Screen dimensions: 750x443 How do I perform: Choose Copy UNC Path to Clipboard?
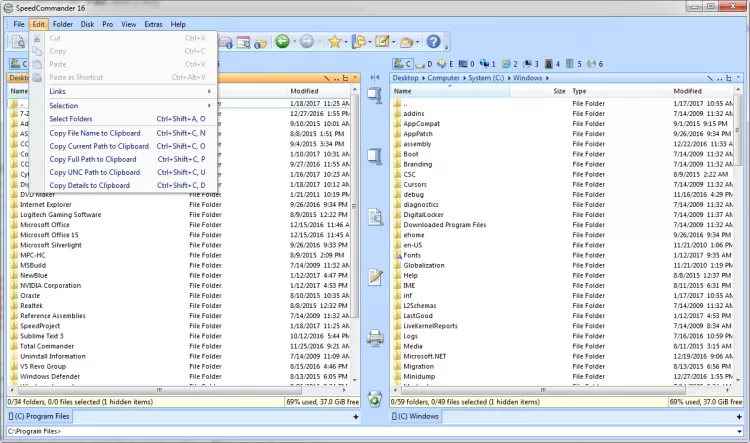(130, 172)
